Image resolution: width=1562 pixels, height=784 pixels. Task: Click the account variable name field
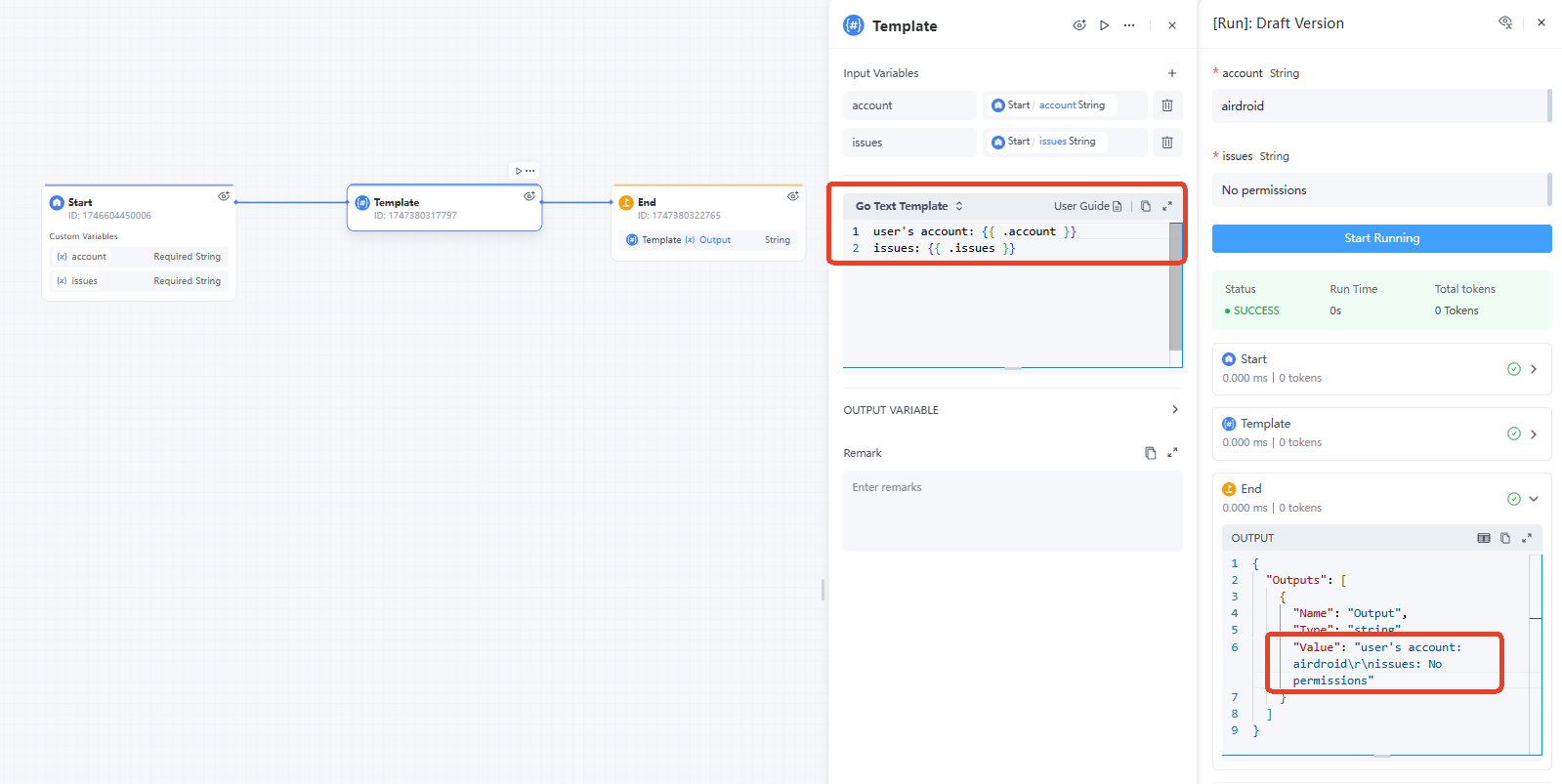[x=909, y=105]
